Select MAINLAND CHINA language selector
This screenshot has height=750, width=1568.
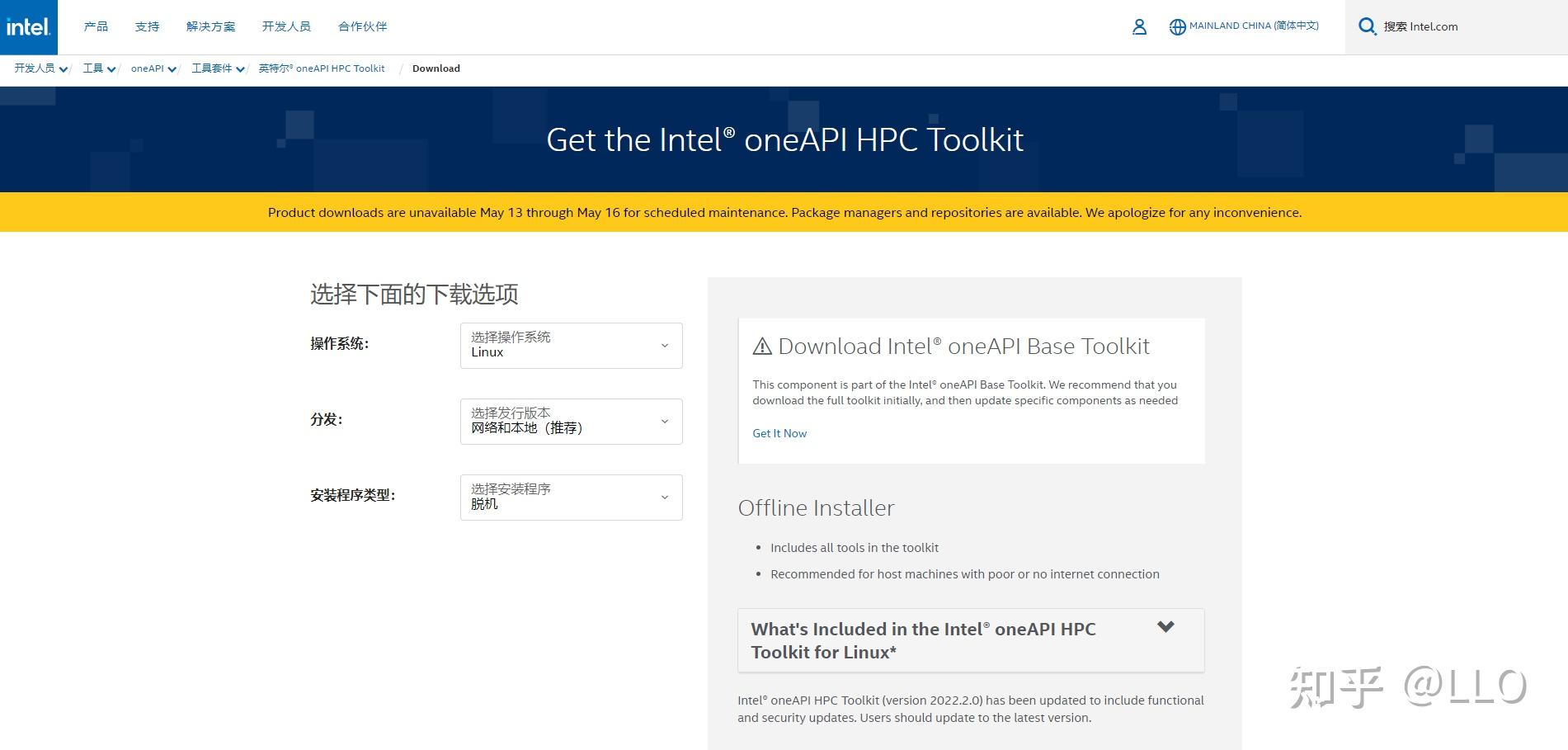tap(1254, 26)
